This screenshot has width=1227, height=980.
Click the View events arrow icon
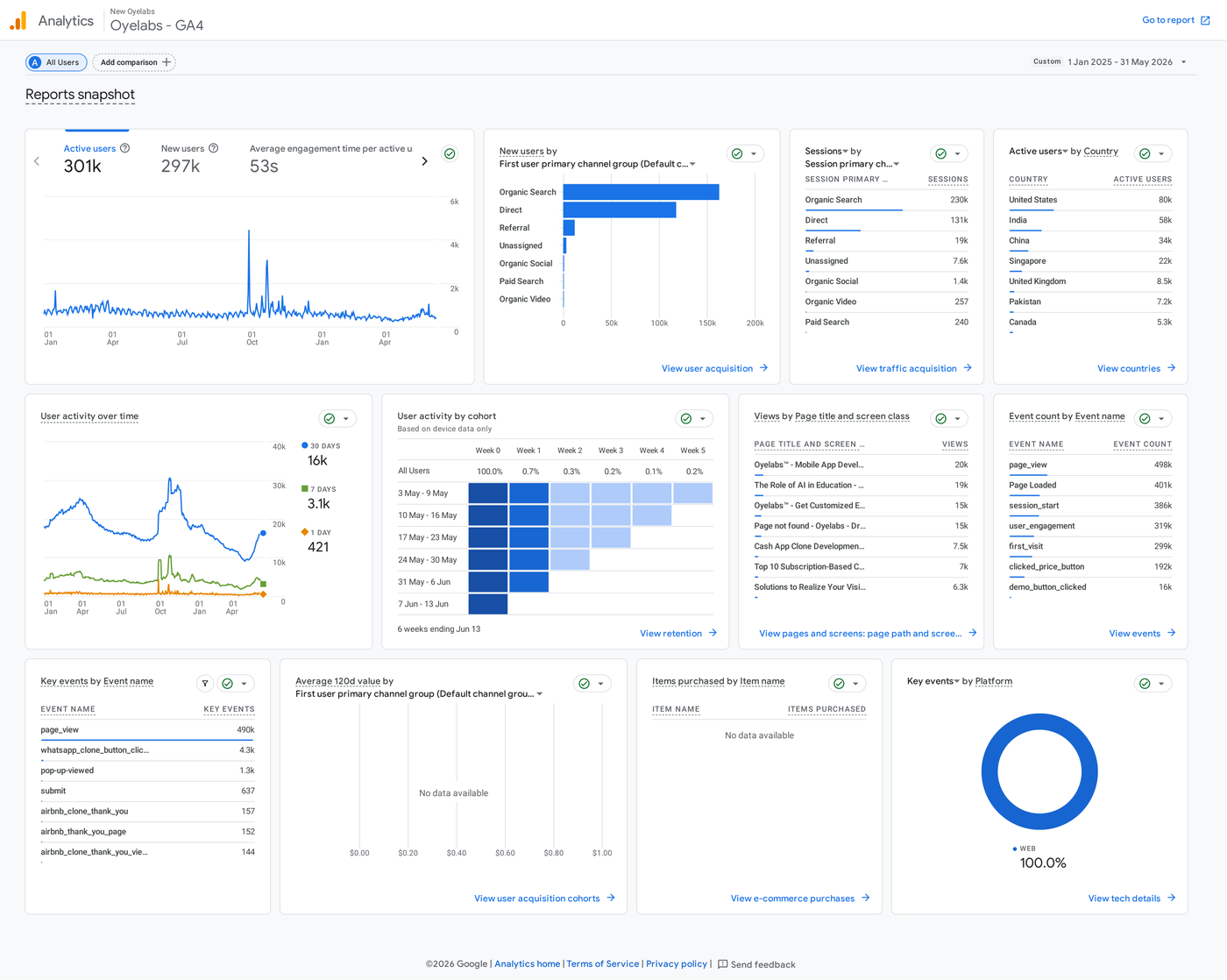pyautogui.click(x=1172, y=633)
